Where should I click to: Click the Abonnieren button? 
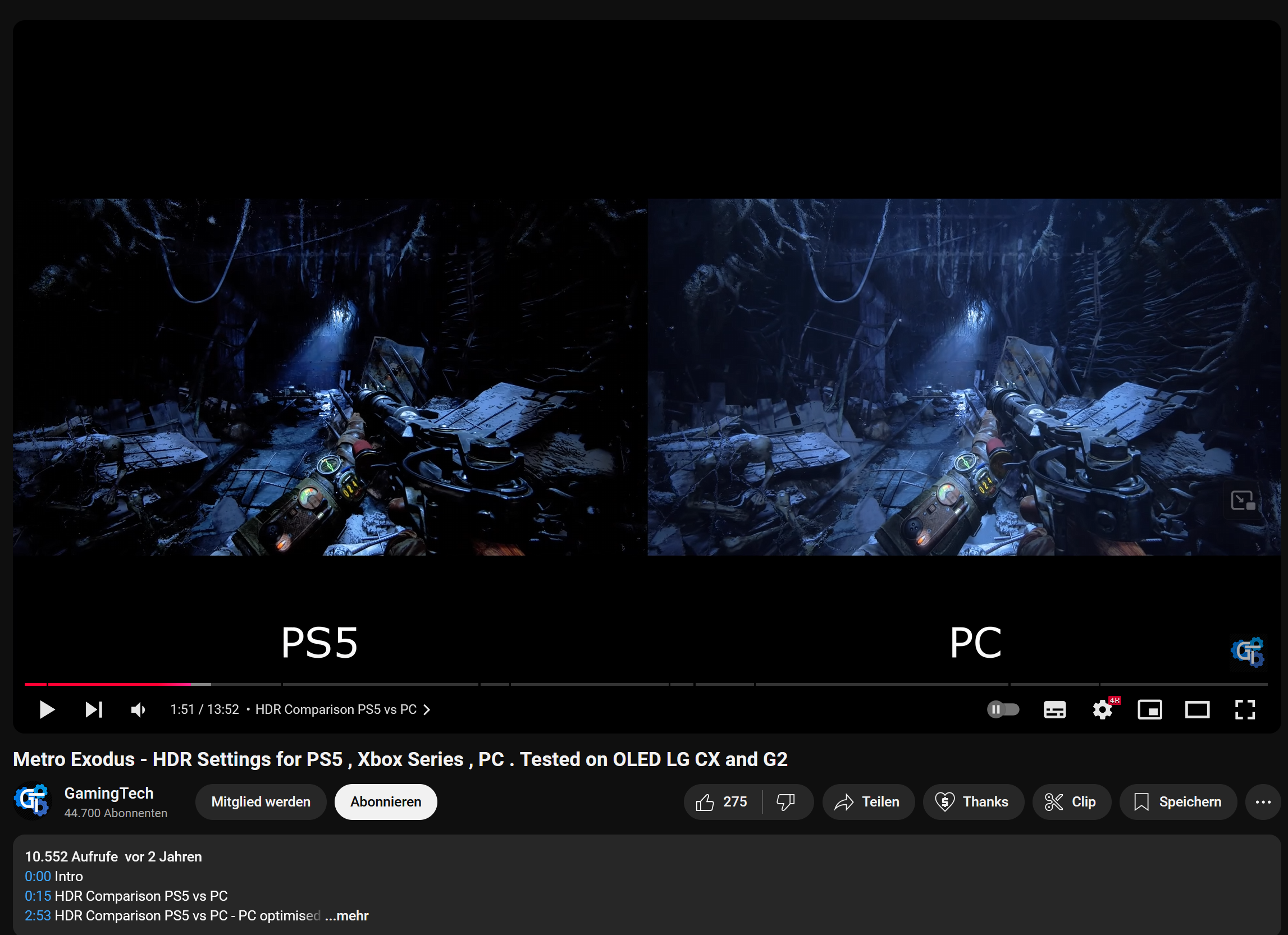coord(386,801)
